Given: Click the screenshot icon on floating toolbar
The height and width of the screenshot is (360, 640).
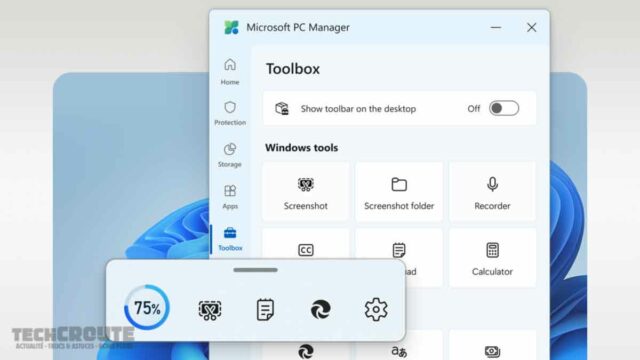Looking at the screenshot, I should coord(210,310).
